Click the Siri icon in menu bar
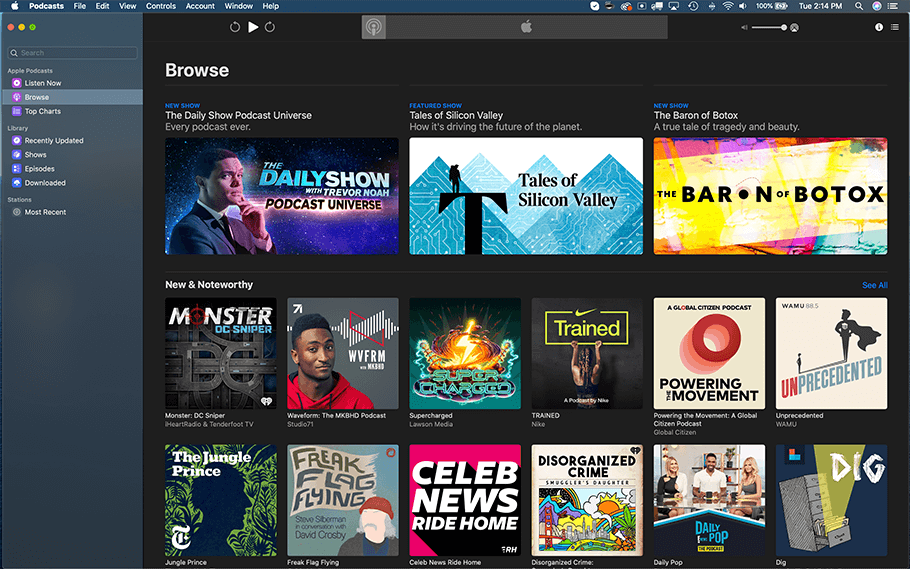Viewport: 910px width, 569px height. pos(877,6)
